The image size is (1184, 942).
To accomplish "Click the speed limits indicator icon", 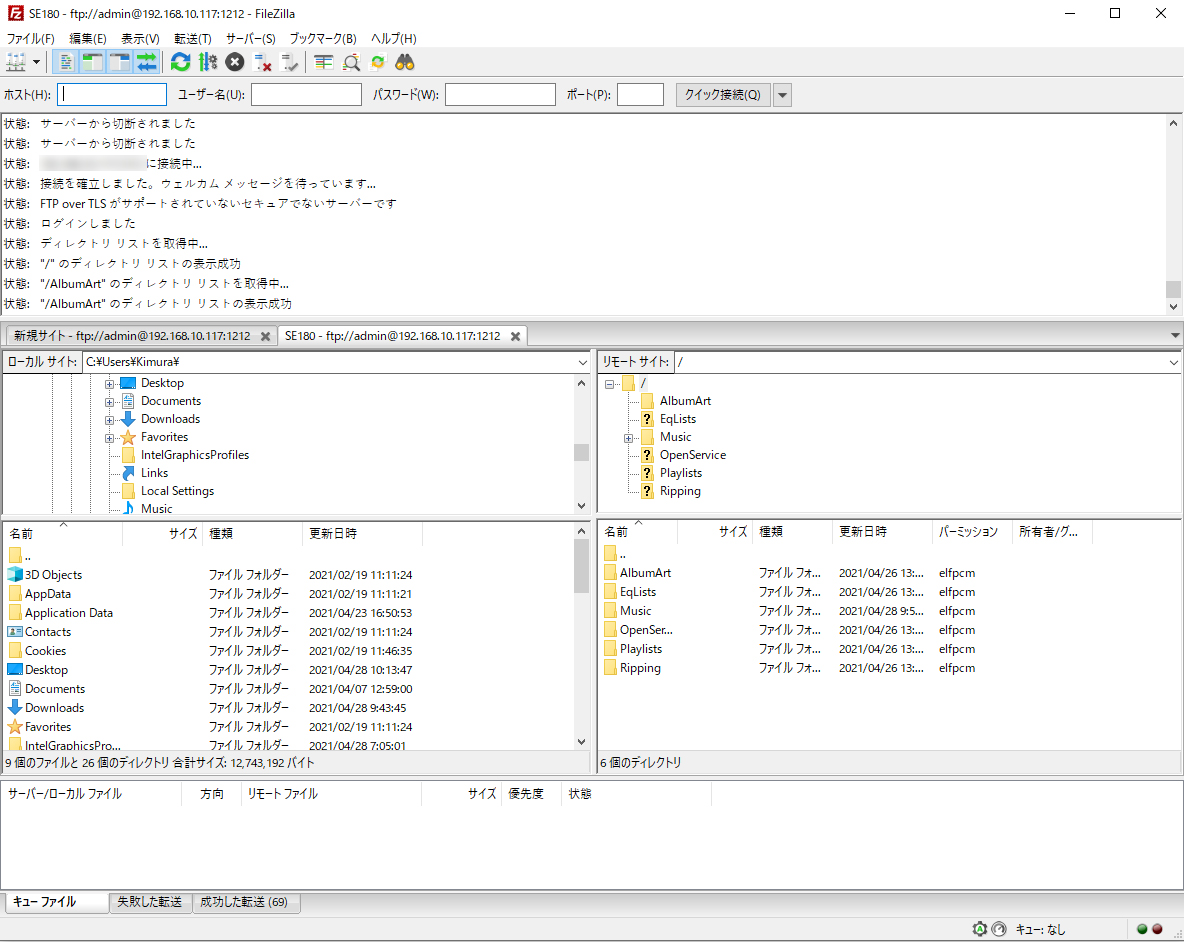I will pyautogui.click(x=999, y=929).
